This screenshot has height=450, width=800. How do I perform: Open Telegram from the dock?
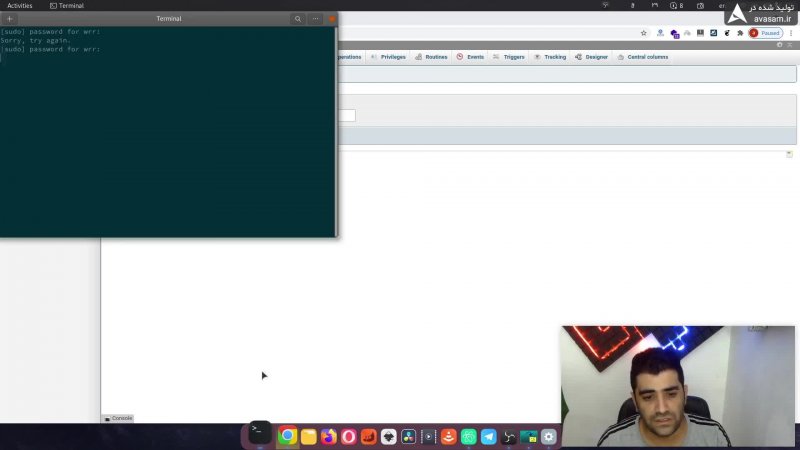[489, 436]
